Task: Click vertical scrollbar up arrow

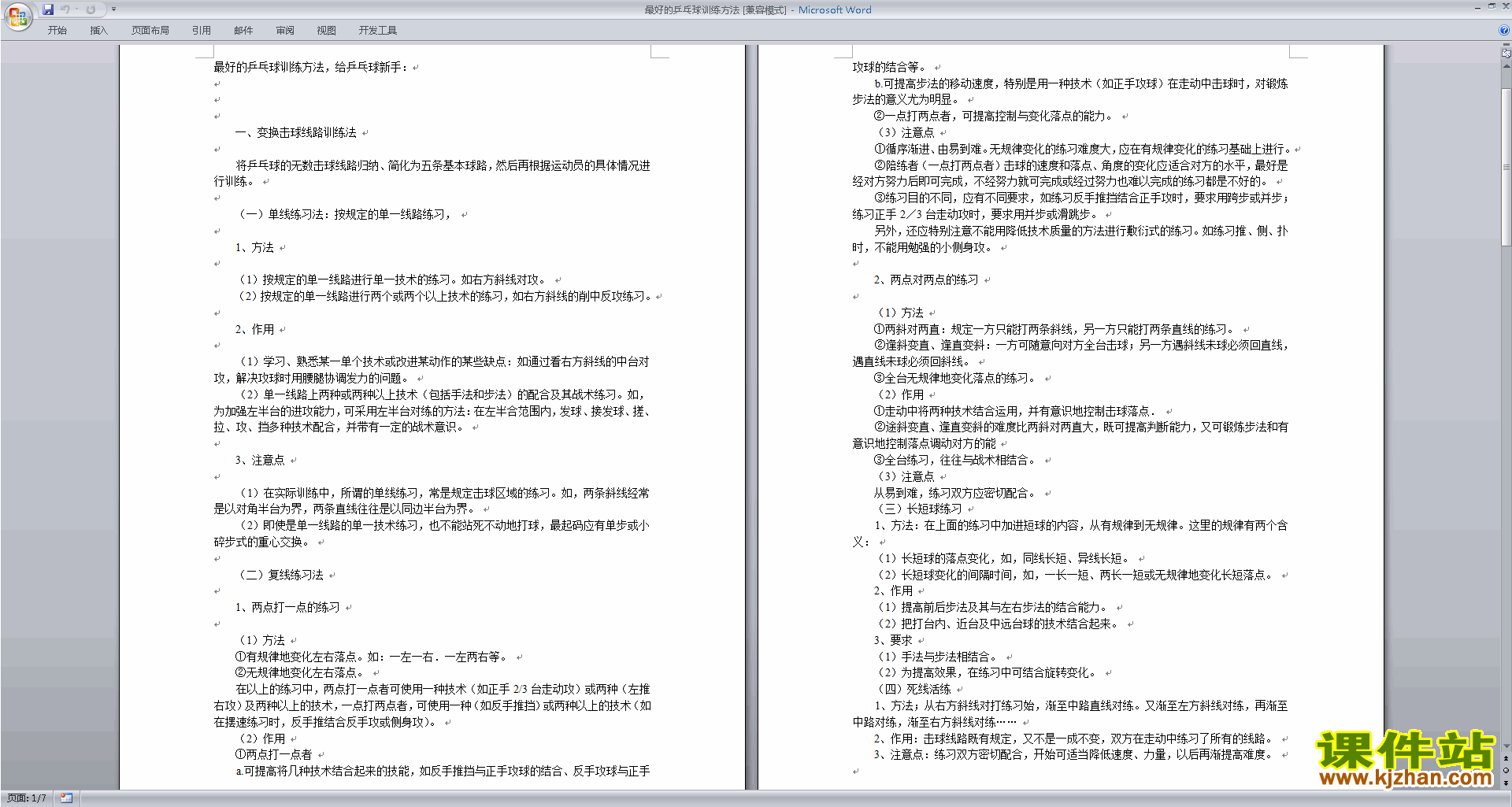Action: point(1506,66)
